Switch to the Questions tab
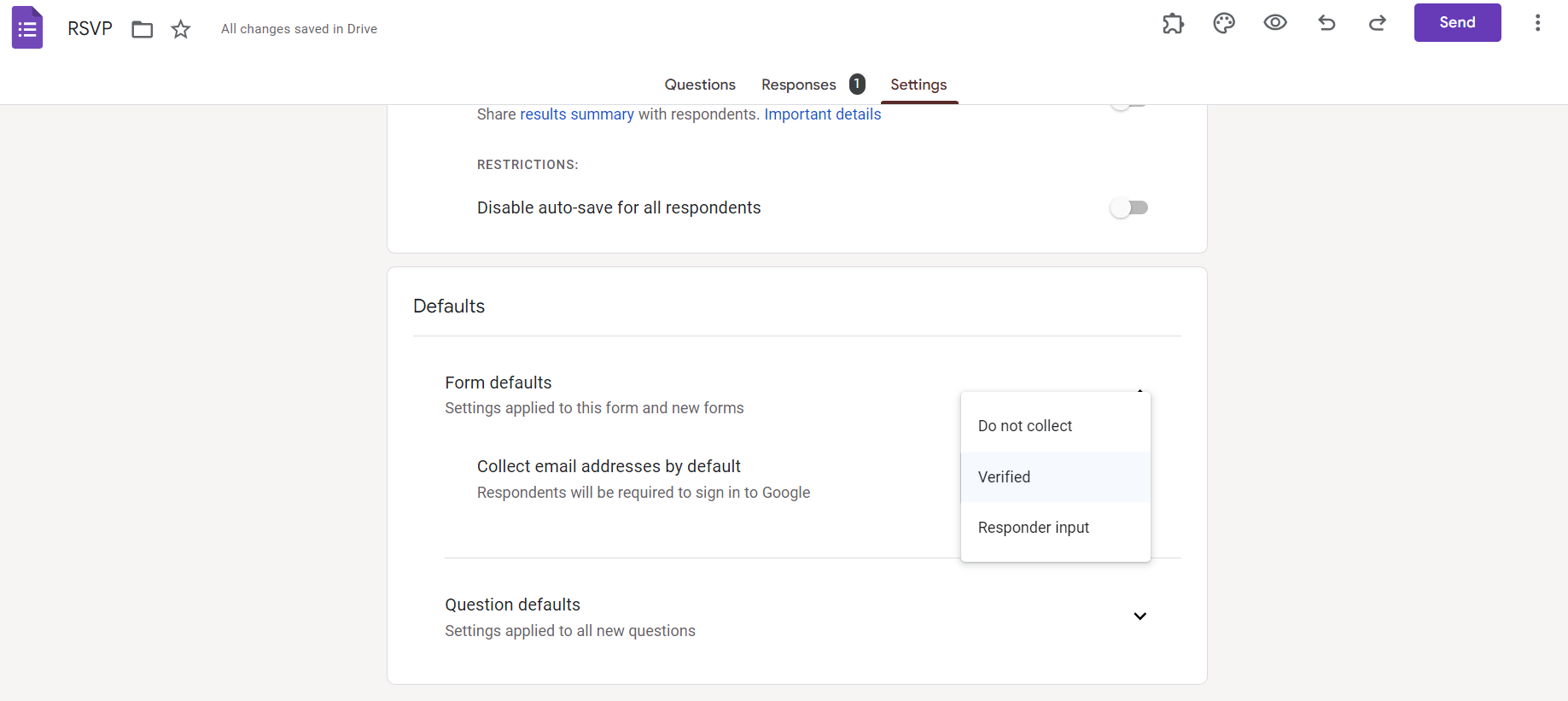 pyautogui.click(x=700, y=85)
